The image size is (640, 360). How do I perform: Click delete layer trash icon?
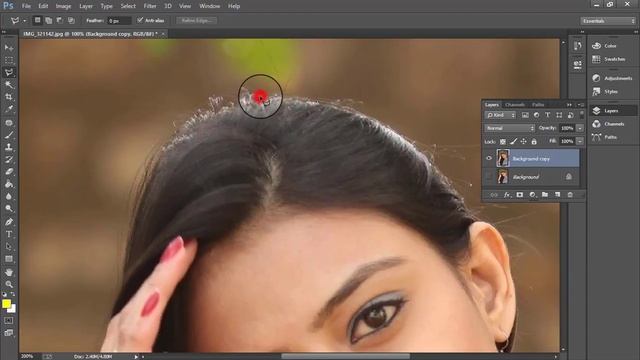(570, 195)
